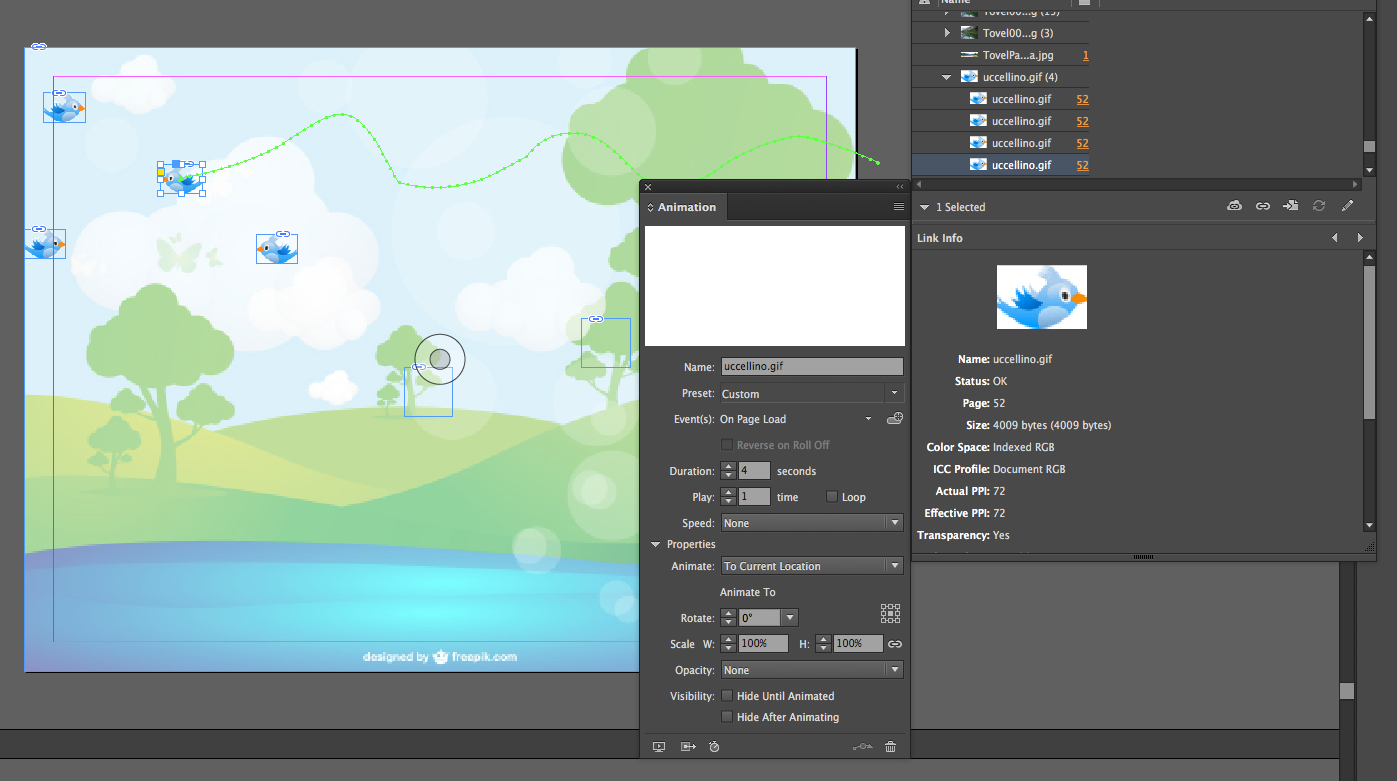The image size is (1397, 781).
Task: Click the Convert to Motion Path icon
Action: (863, 746)
